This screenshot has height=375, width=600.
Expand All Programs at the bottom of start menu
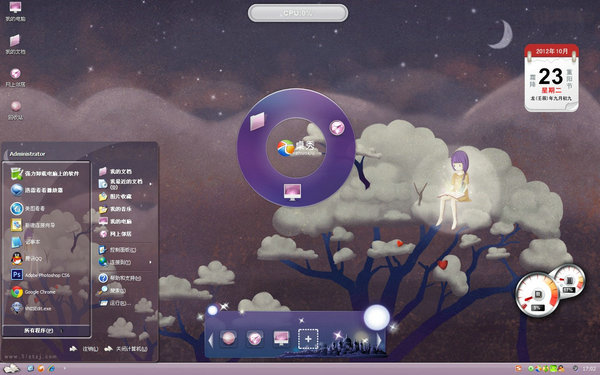46,330
